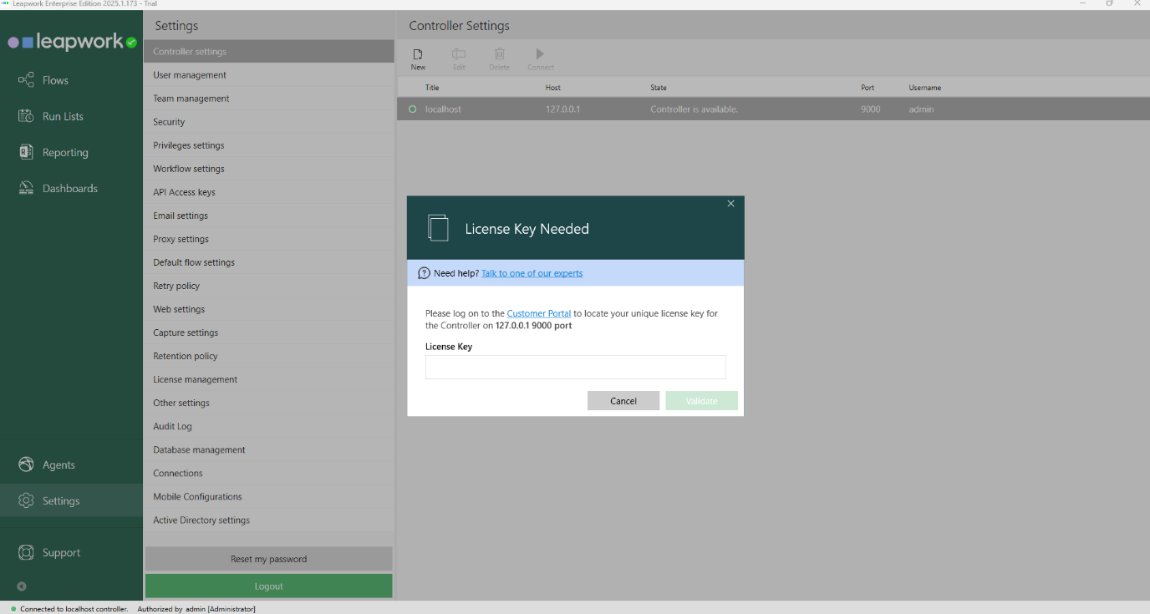Viewport: 1150px width, 614px height.
Task: Open Controller settings menu item
Action: coord(268,51)
